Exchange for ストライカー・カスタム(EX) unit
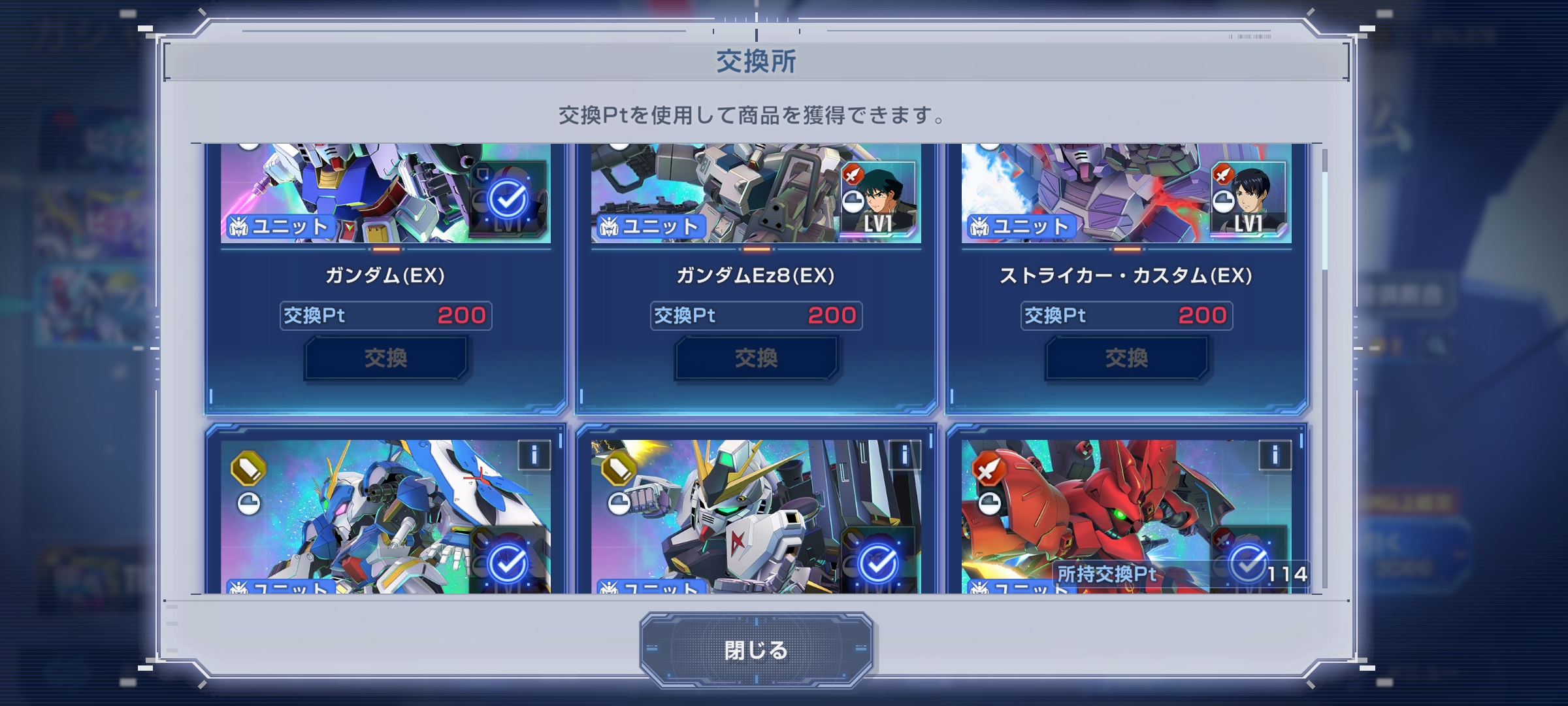The height and width of the screenshot is (706, 1568). [x=1126, y=358]
